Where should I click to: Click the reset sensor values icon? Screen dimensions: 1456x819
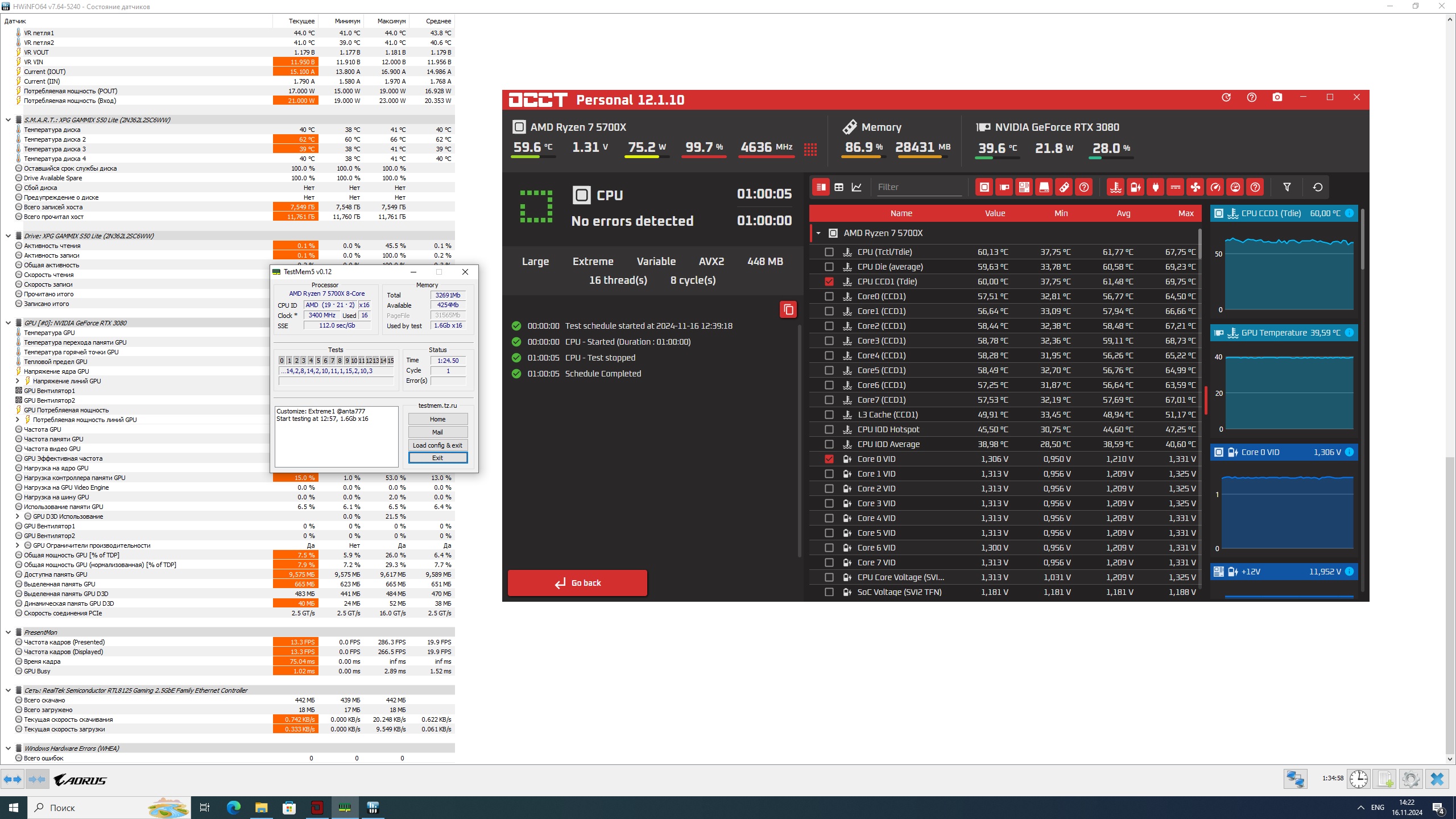point(1317,187)
